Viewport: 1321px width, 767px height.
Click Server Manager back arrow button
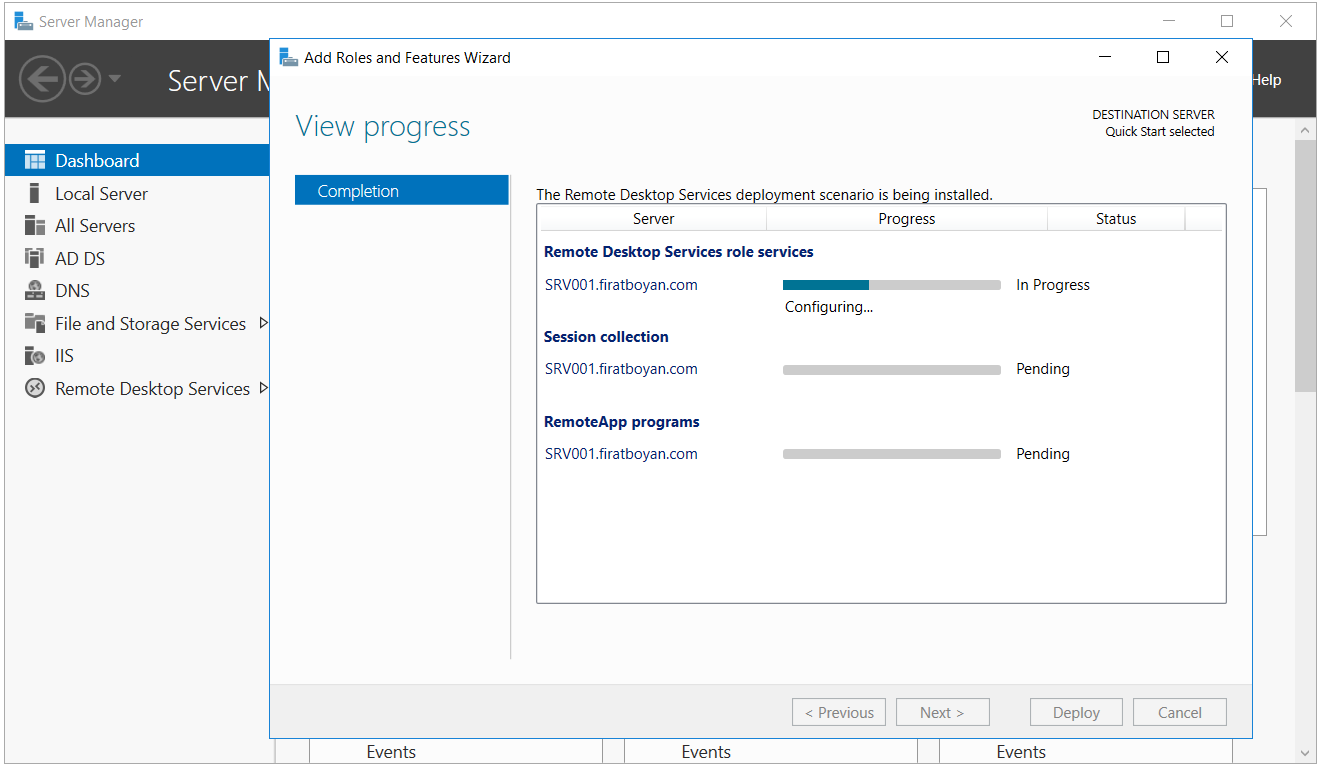point(42,79)
